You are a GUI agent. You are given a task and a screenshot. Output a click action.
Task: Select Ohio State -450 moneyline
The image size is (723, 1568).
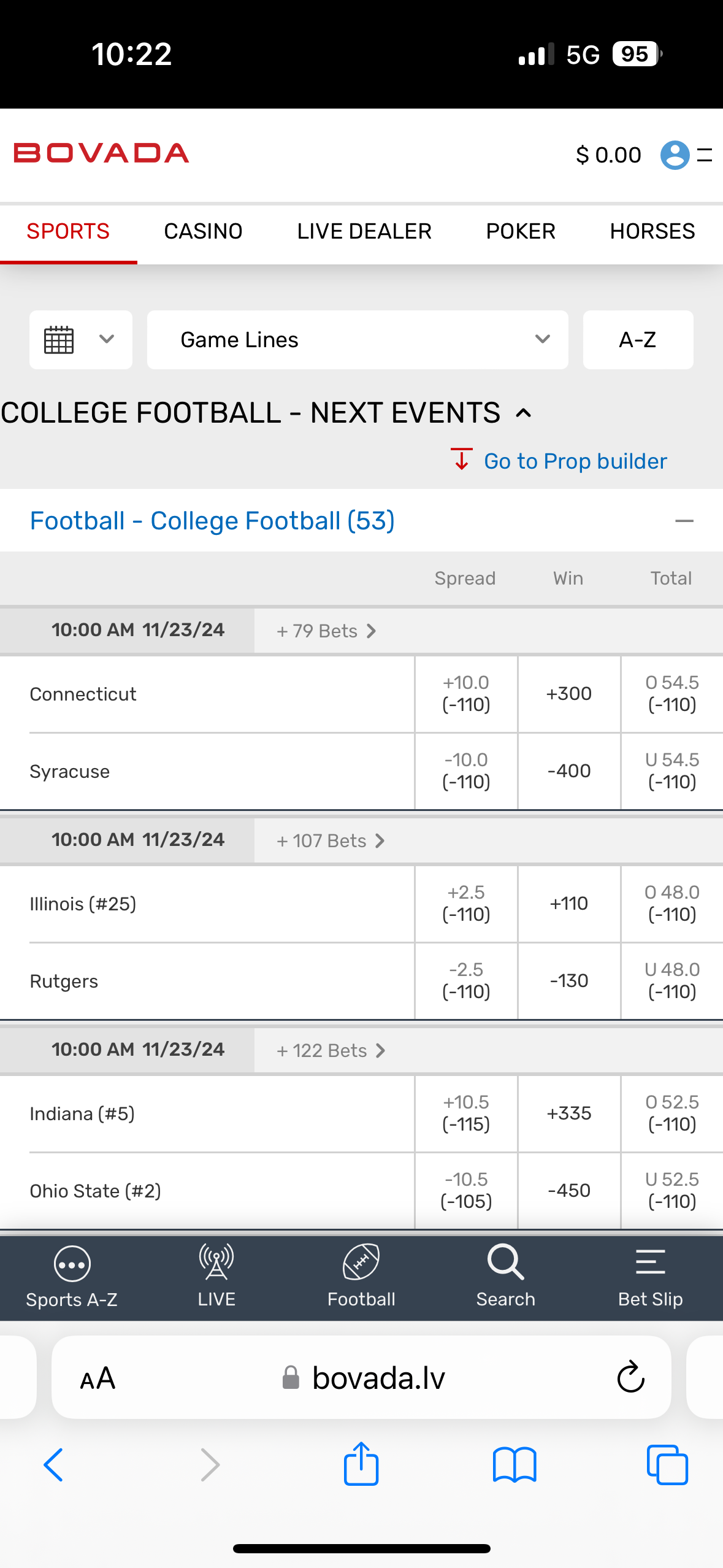click(569, 1191)
